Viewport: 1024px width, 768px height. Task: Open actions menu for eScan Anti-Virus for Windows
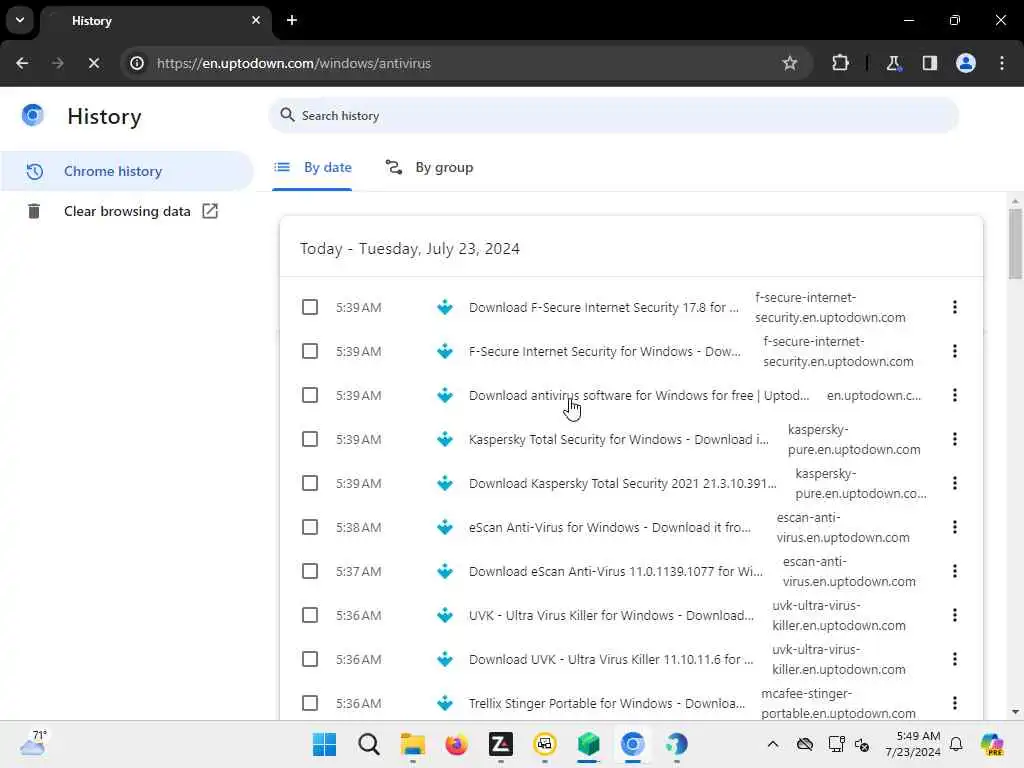[x=955, y=527]
